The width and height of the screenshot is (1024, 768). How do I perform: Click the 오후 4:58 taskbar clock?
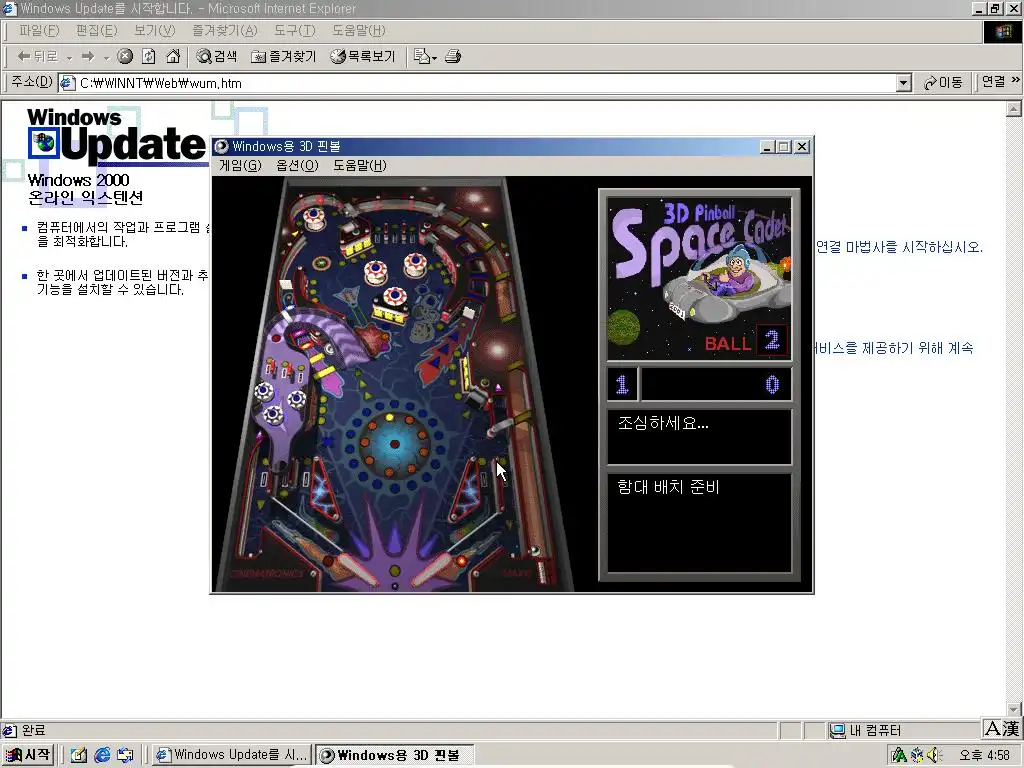985,755
